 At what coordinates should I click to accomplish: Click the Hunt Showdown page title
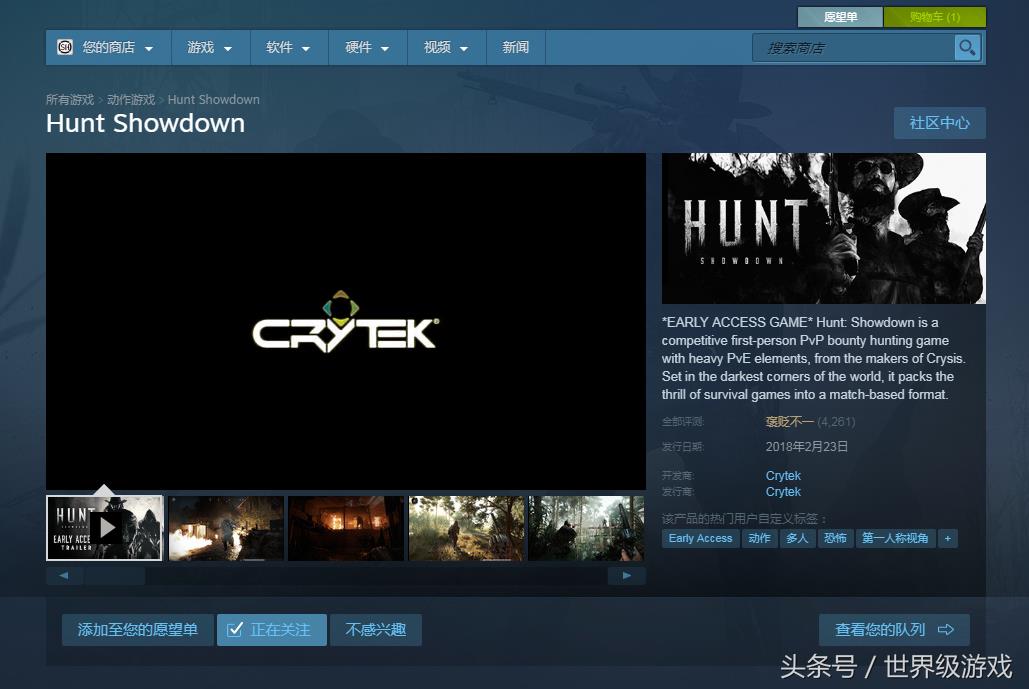pos(145,123)
